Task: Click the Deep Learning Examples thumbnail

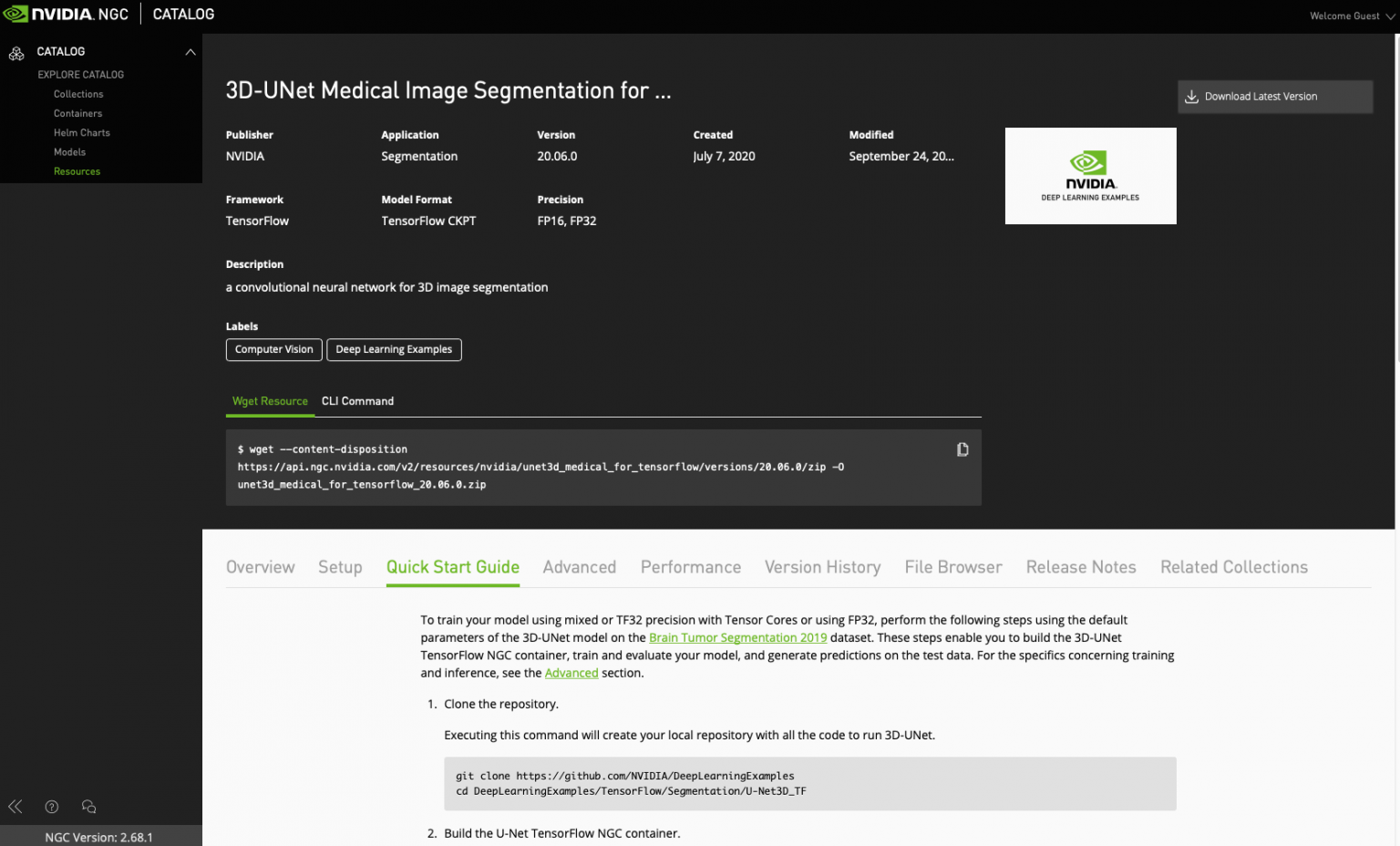Action: point(1090,175)
